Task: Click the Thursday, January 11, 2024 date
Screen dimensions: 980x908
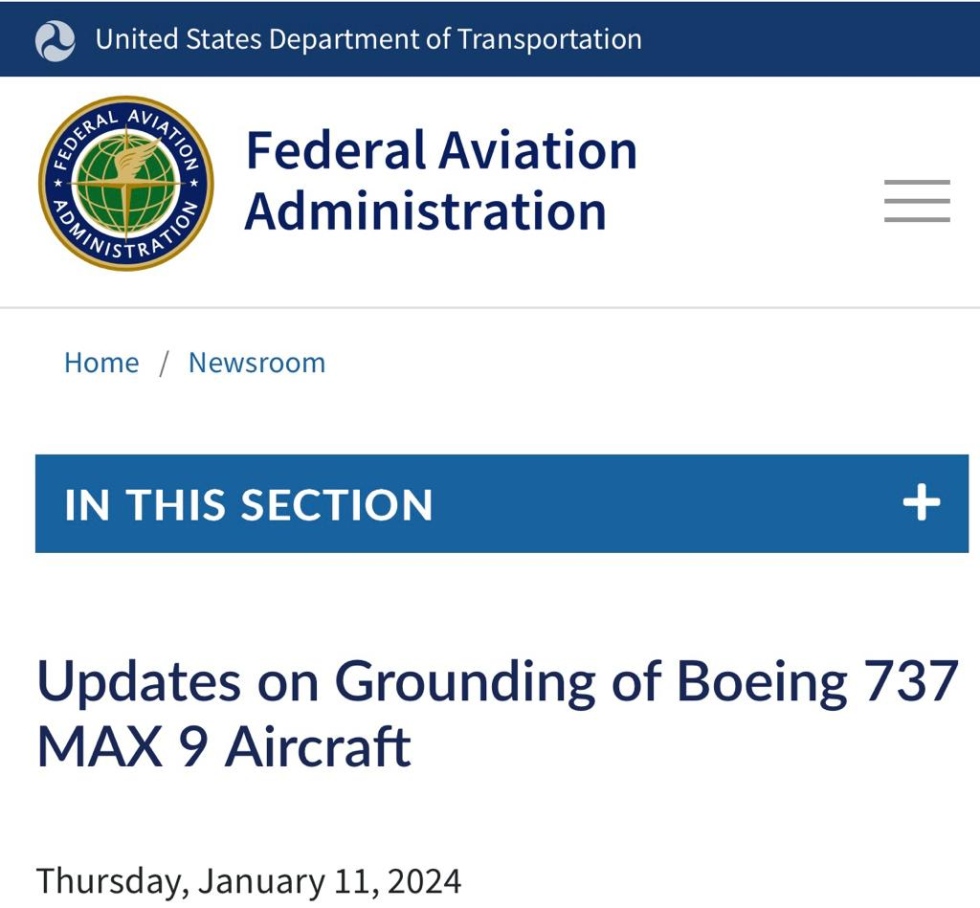Action: tap(249, 882)
